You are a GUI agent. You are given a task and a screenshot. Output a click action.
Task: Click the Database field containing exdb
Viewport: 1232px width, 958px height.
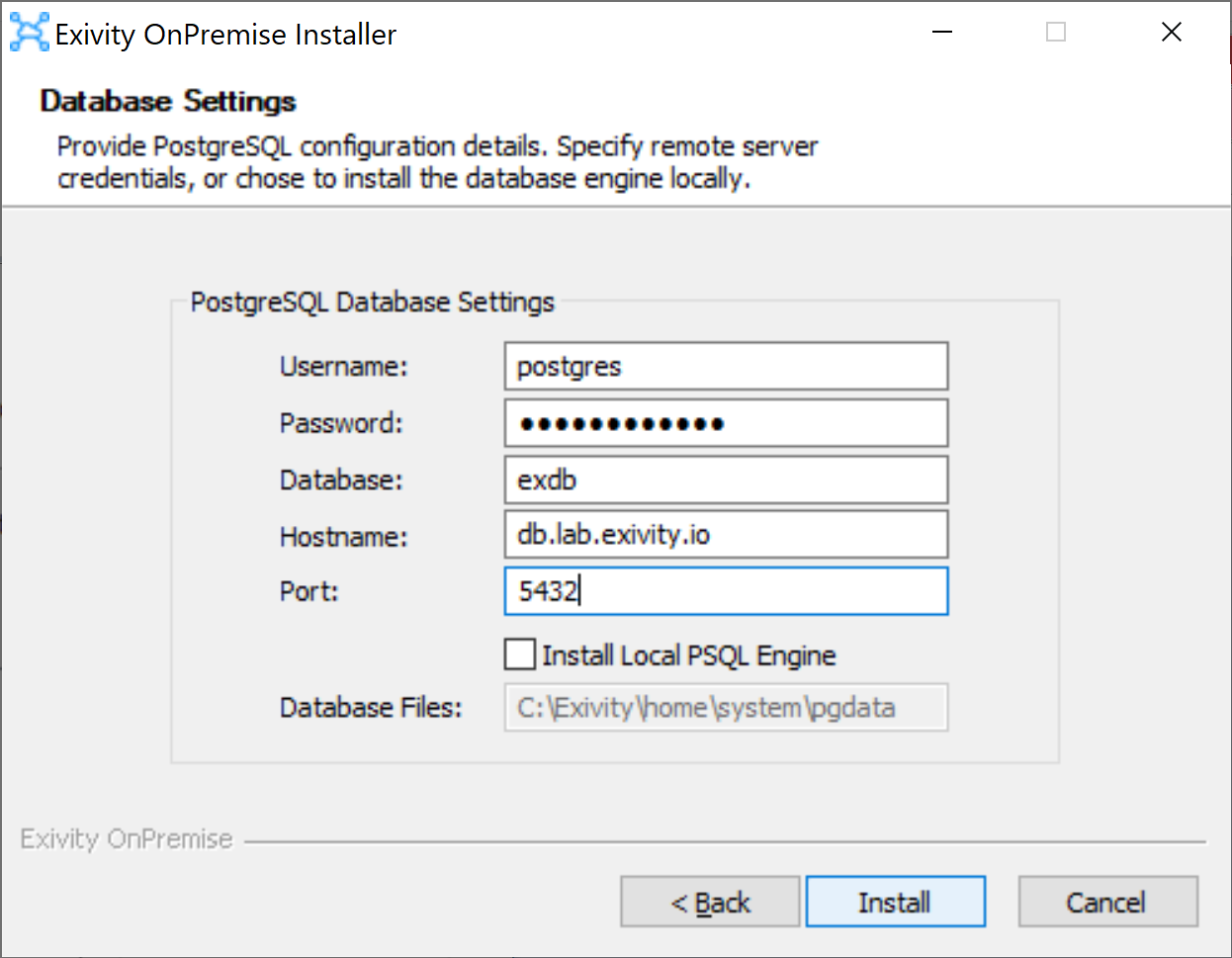point(726,479)
